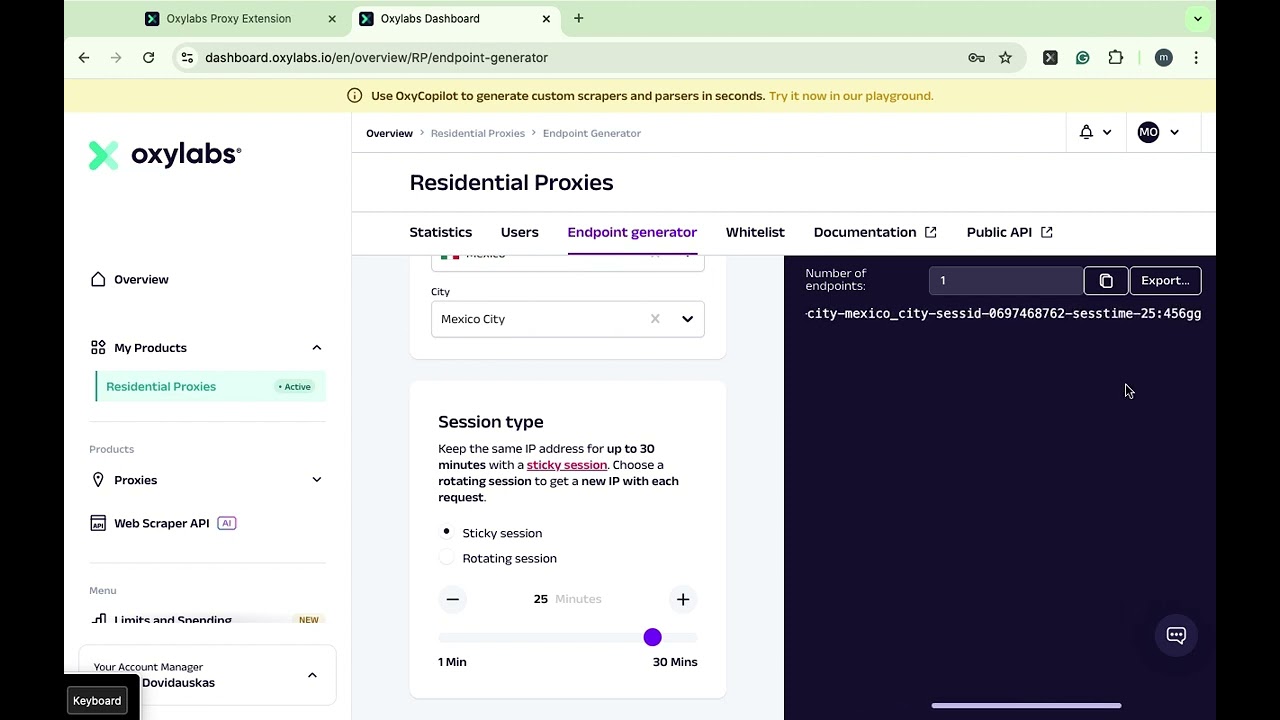Open the tab search dropdown
Image resolution: width=1280 pixels, height=720 pixels.
tap(1197, 18)
